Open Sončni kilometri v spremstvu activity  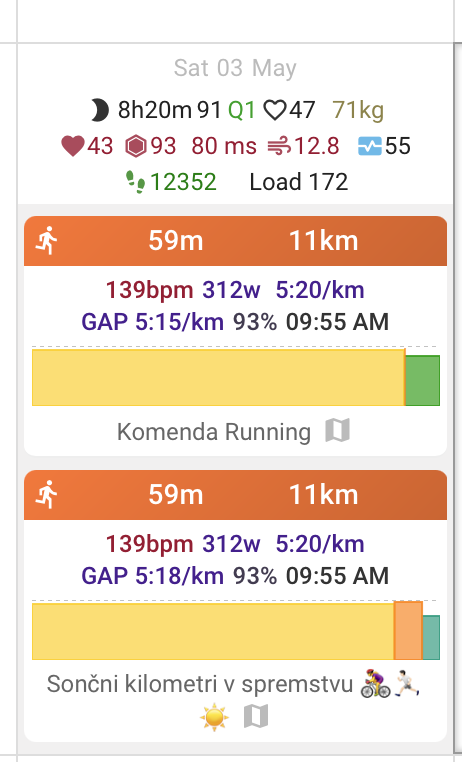click(x=200, y=684)
